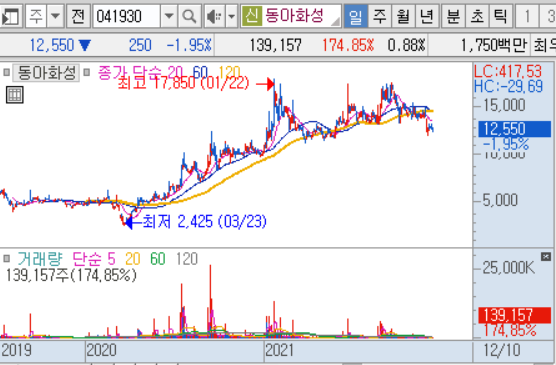The width and height of the screenshot is (556, 365).
Task: Click the 0.88% value in the info bar
Action: point(406,45)
